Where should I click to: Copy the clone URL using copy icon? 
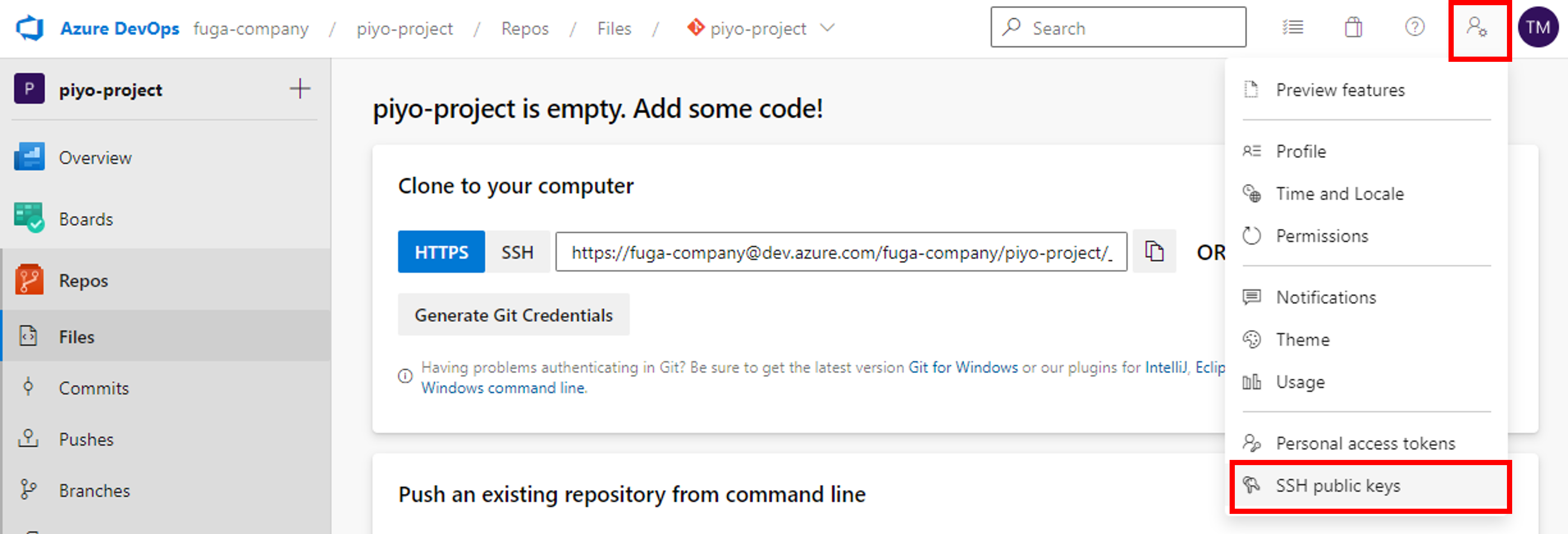[x=1154, y=251]
